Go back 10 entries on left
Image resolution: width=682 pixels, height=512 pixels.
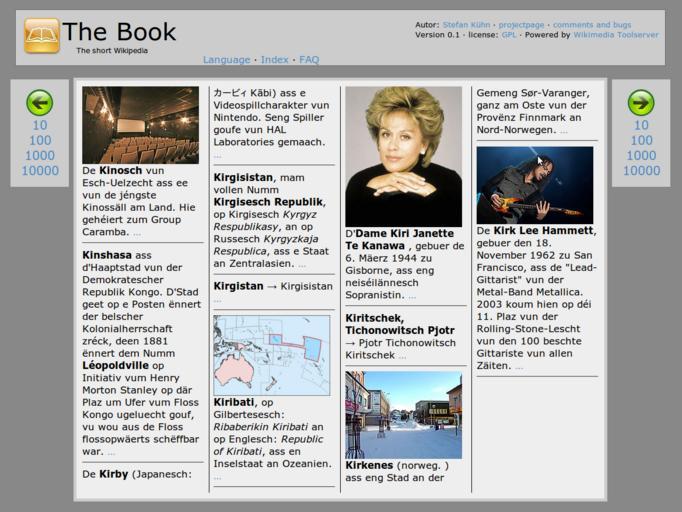click(40, 126)
